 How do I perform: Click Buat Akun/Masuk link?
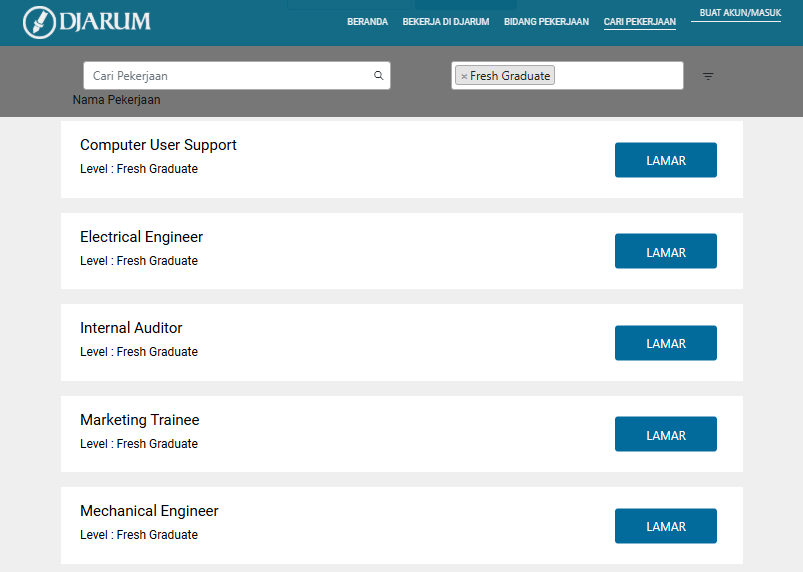[x=740, y=13]
